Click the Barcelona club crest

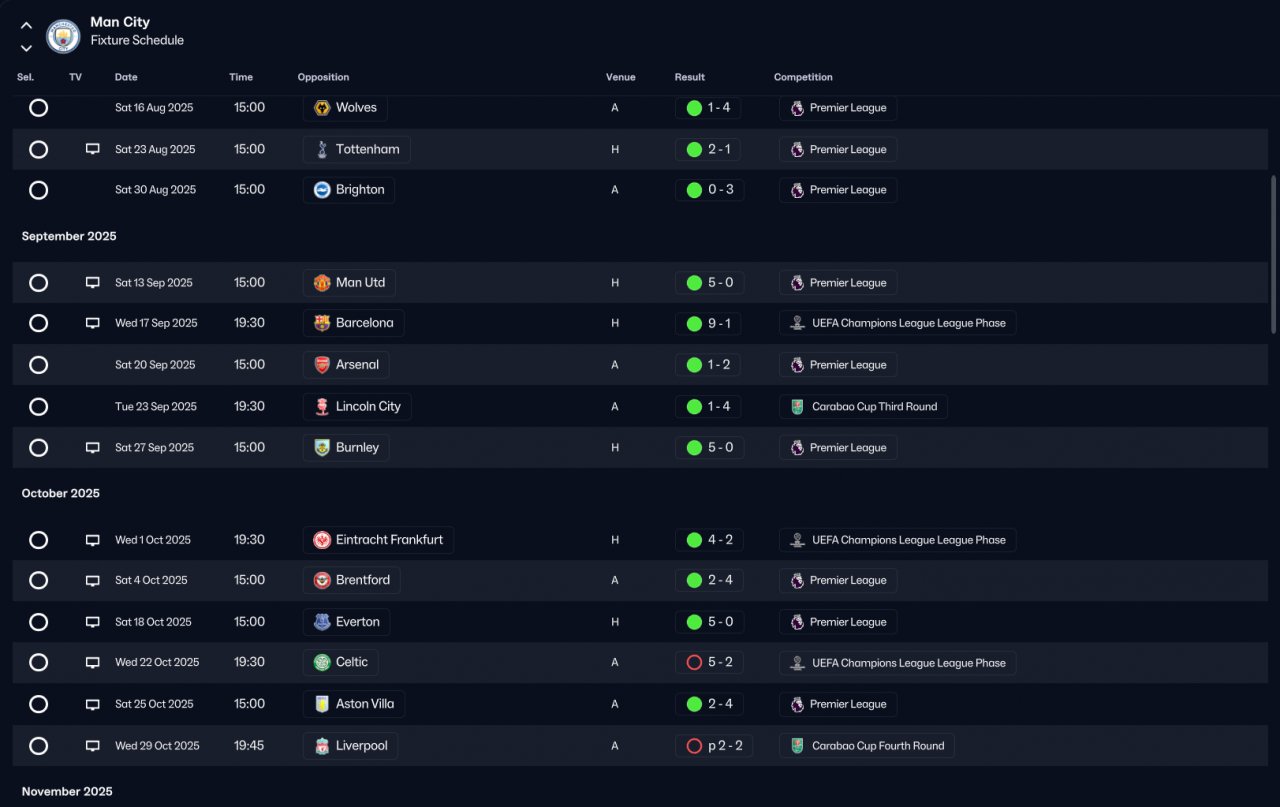click(x=322, y=323)
